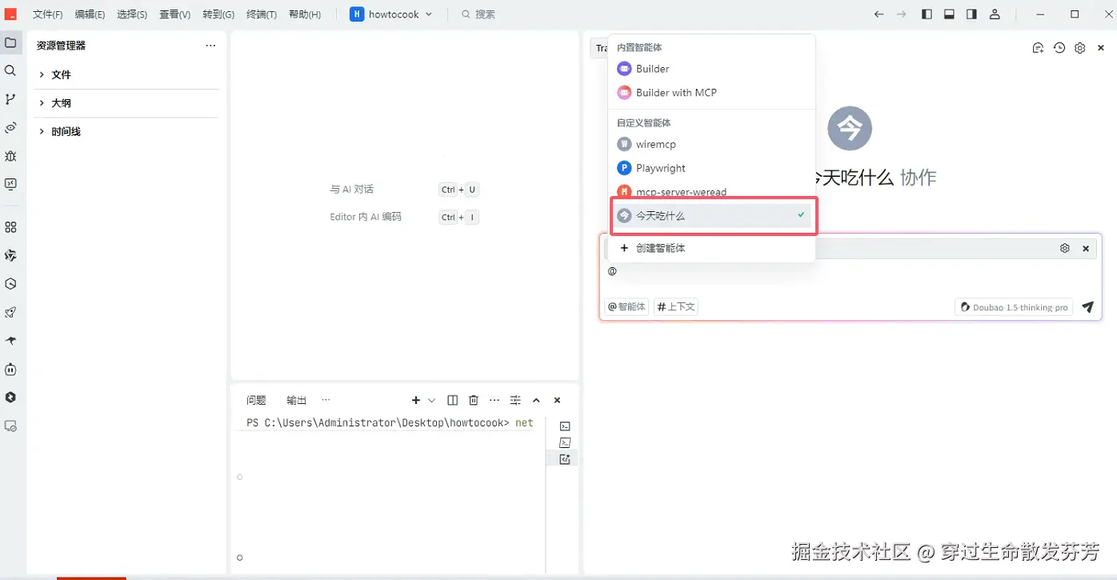Click the #上下文 context button
This screenshot has width=1117, height=580.
[676, 307]
